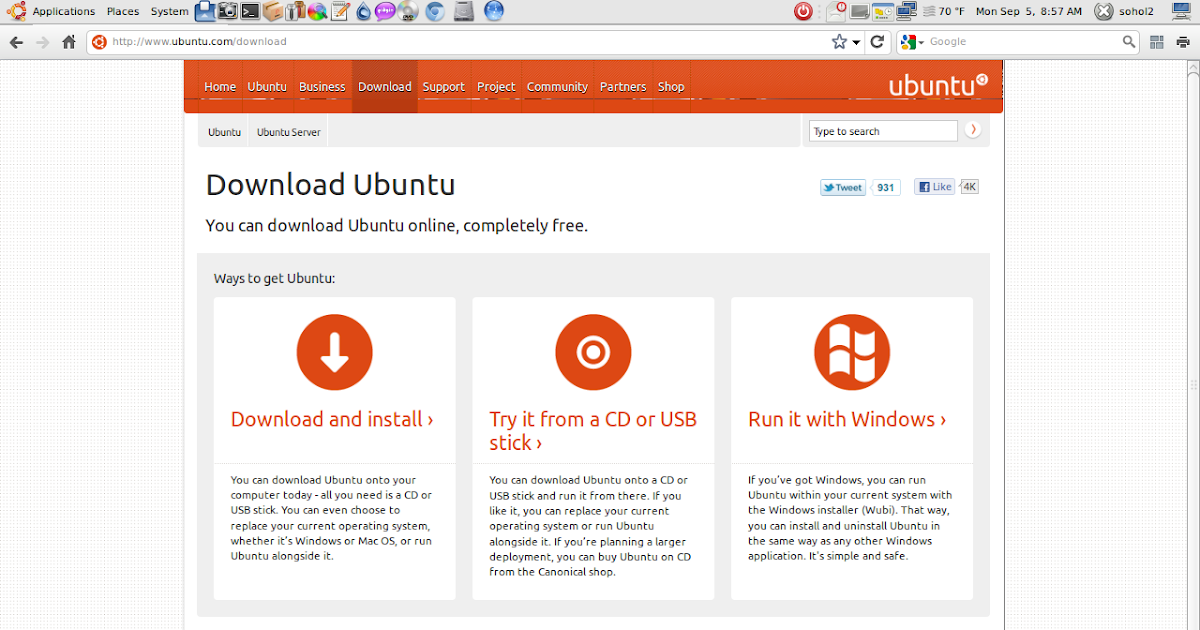Open the Partners nav section
Image resolution: width=1200 pixels, height=630 pixels.
[x=623, y=87]
